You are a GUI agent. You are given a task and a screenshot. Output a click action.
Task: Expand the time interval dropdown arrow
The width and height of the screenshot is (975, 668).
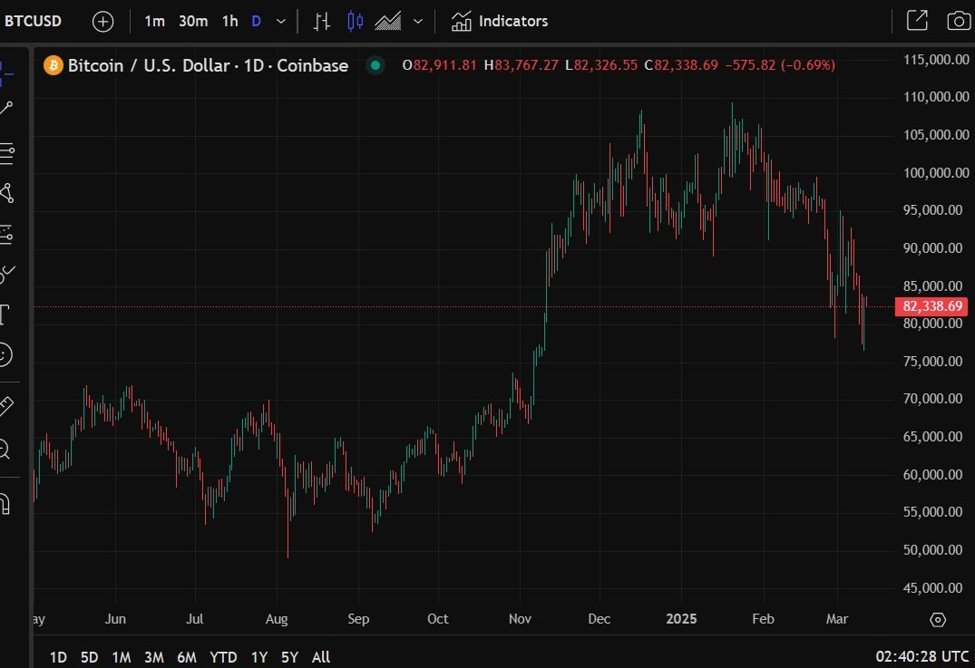click(x=281, y=21)
